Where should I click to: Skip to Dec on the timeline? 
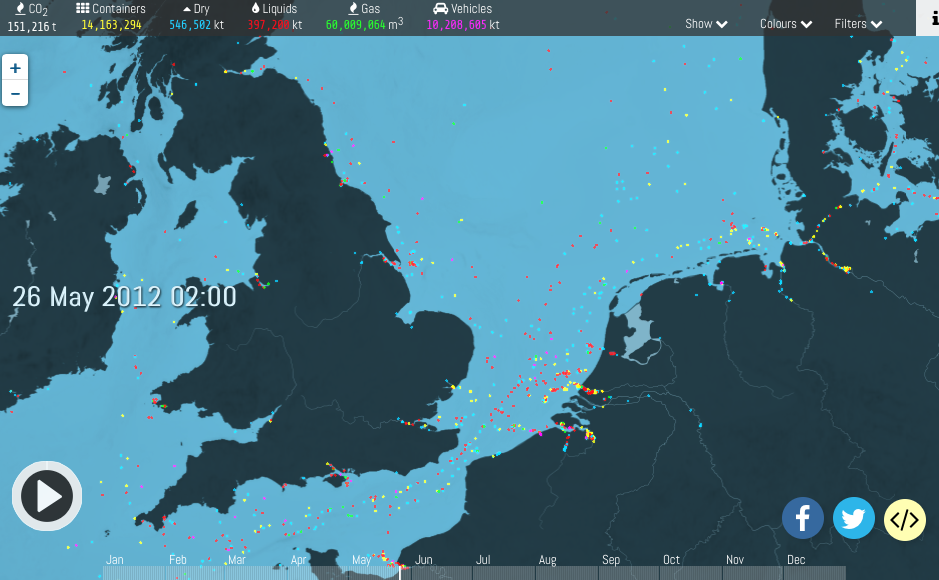pyautogui.click(x=796, y=560)
